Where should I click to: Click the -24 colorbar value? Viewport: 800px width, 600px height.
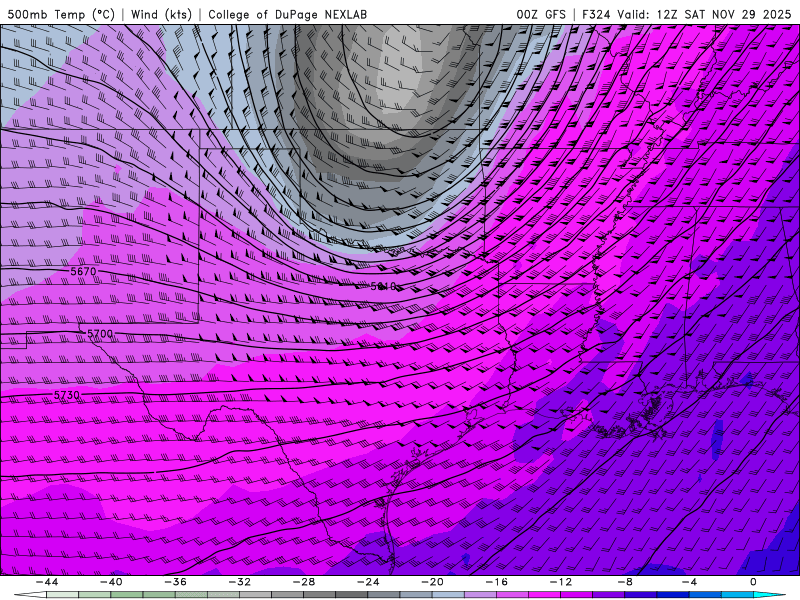coord(368,582)
